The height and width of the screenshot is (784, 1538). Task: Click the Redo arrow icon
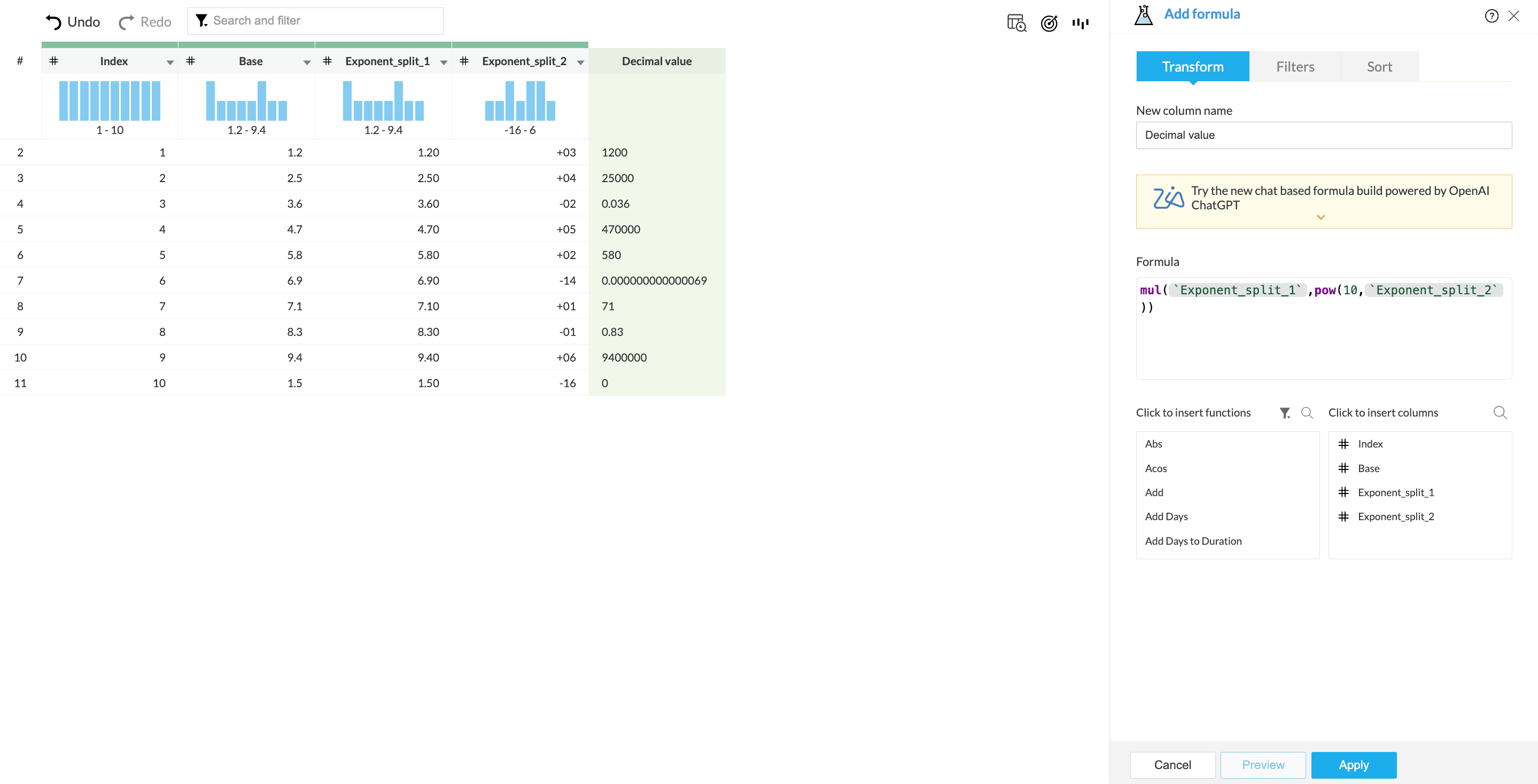point(126,22)
